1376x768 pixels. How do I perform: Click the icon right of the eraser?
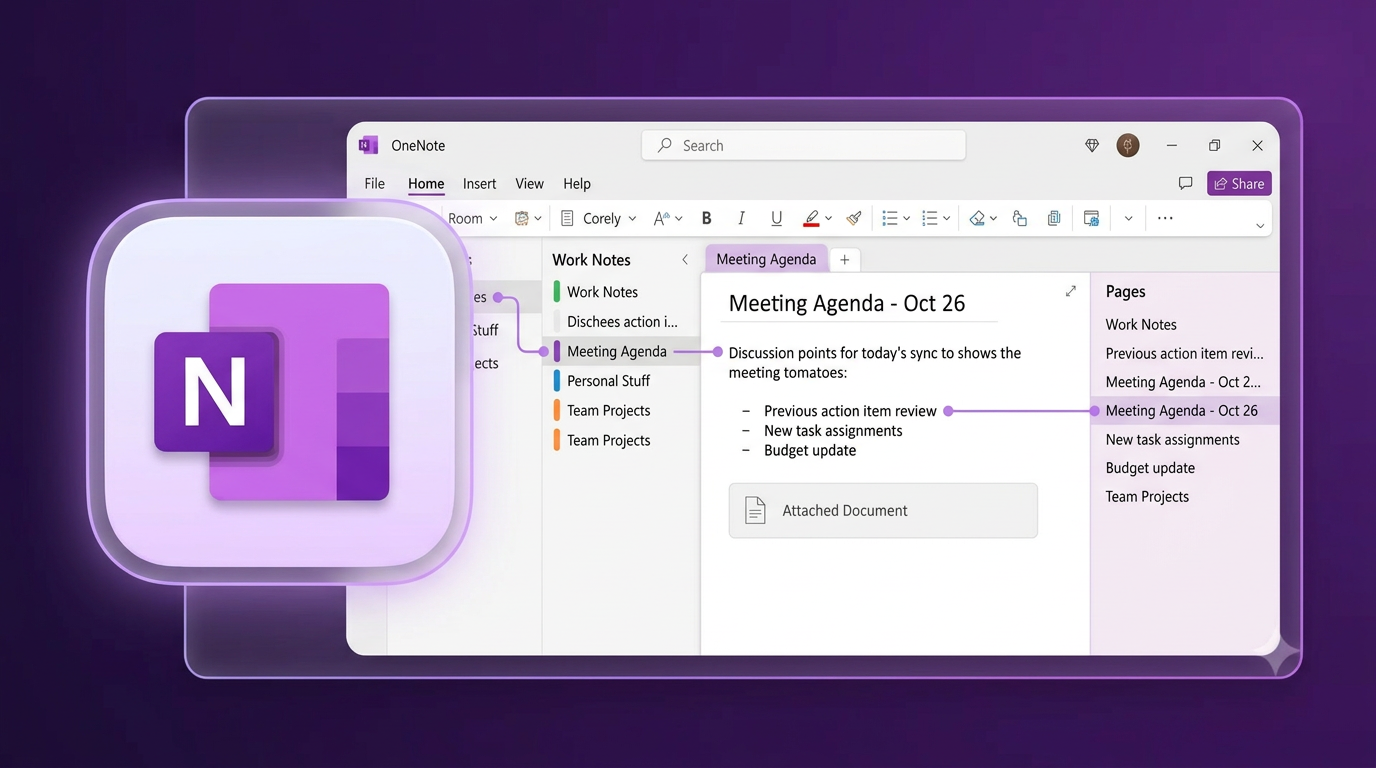(x=1020, y=218)
